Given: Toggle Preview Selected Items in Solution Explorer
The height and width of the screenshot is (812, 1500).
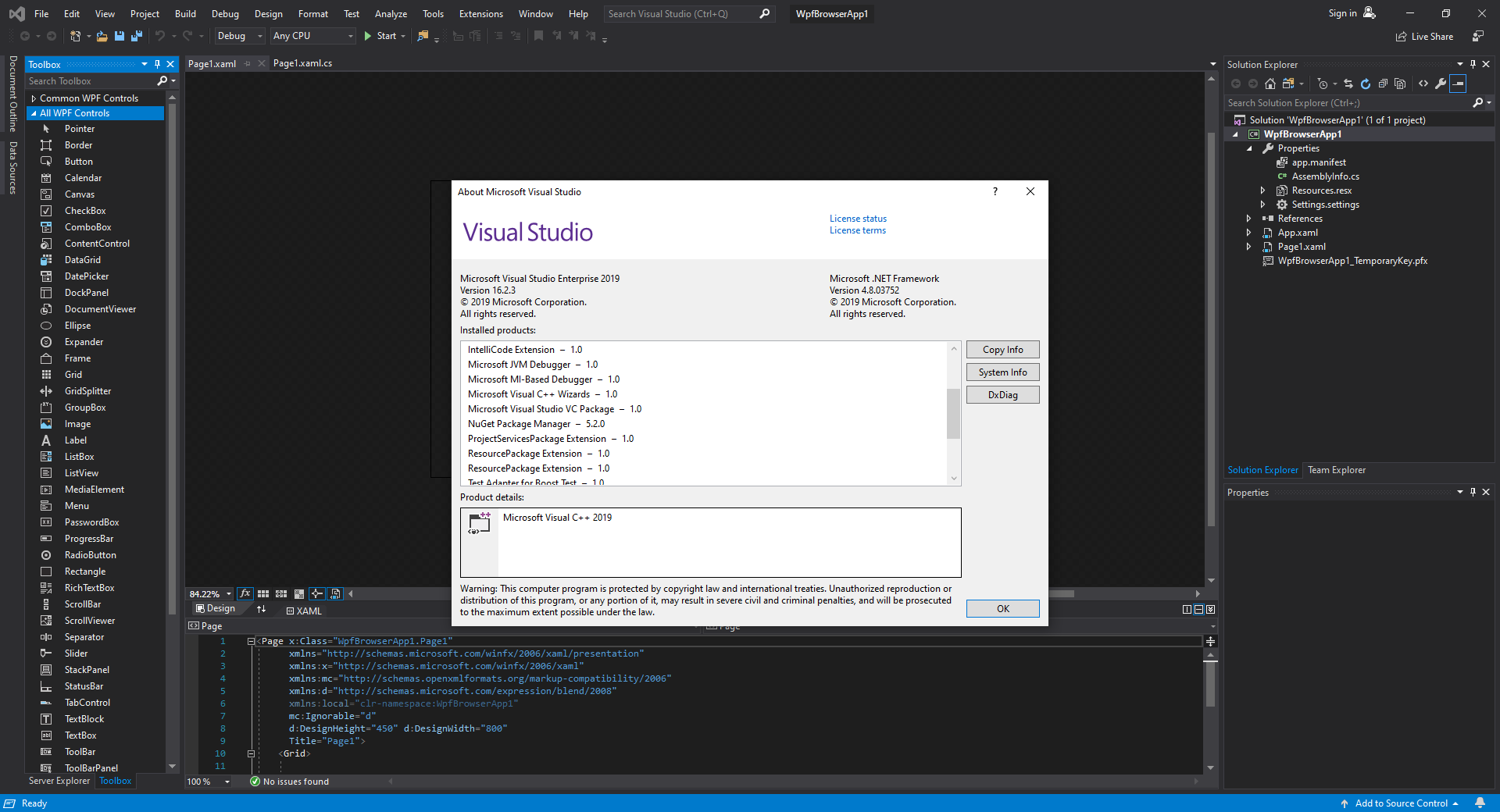Looking at the screenshot, I should [1458, 84].
